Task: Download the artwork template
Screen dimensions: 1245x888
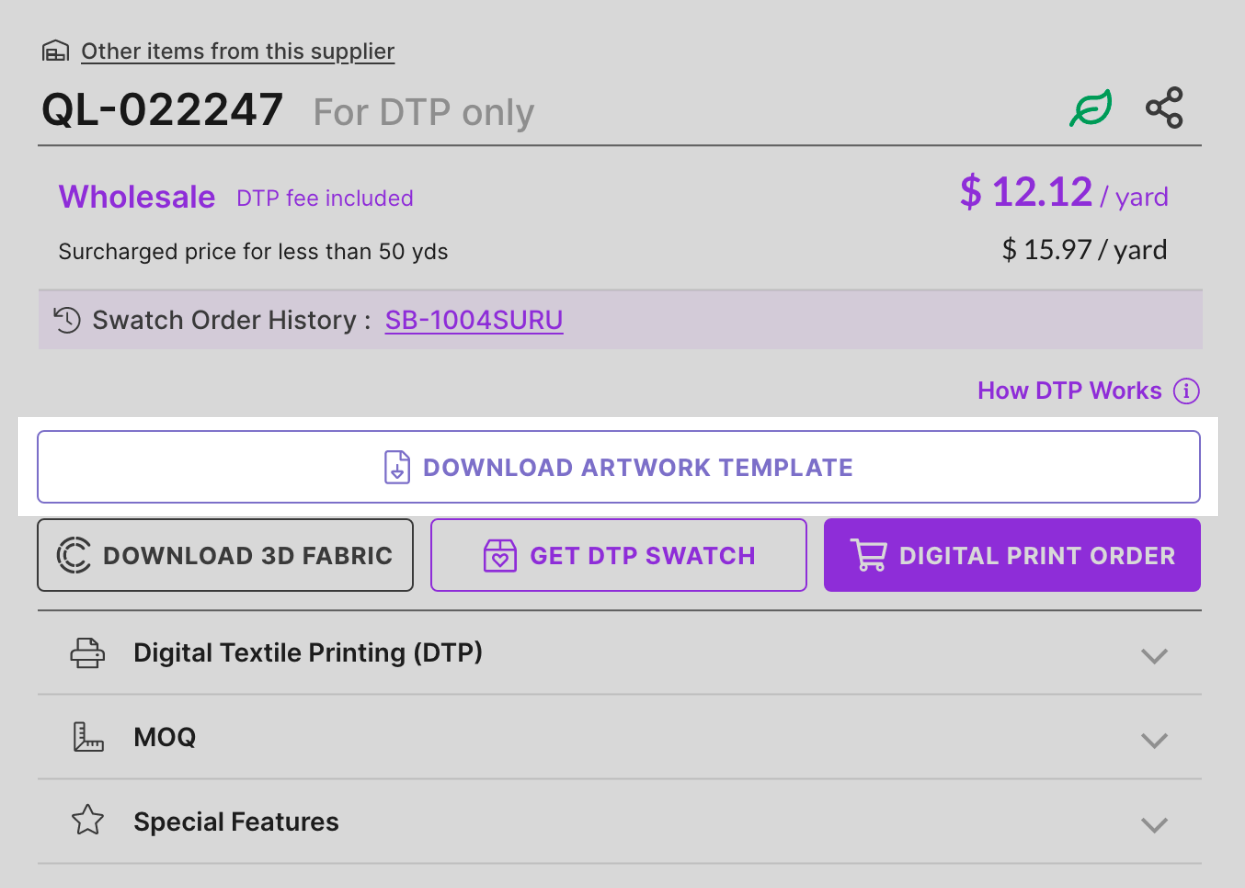Action: (x=618, y=467)
